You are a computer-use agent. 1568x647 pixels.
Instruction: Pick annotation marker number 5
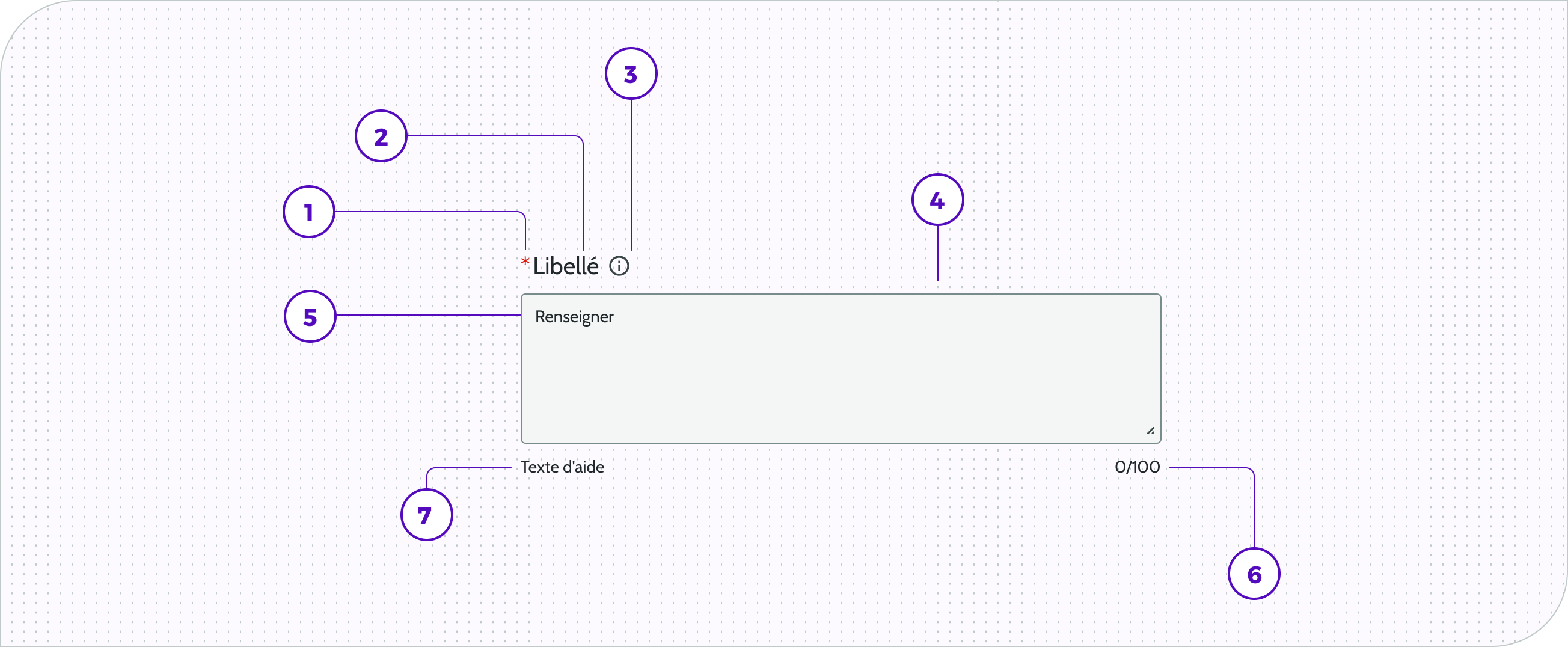[x=310, y=316]
